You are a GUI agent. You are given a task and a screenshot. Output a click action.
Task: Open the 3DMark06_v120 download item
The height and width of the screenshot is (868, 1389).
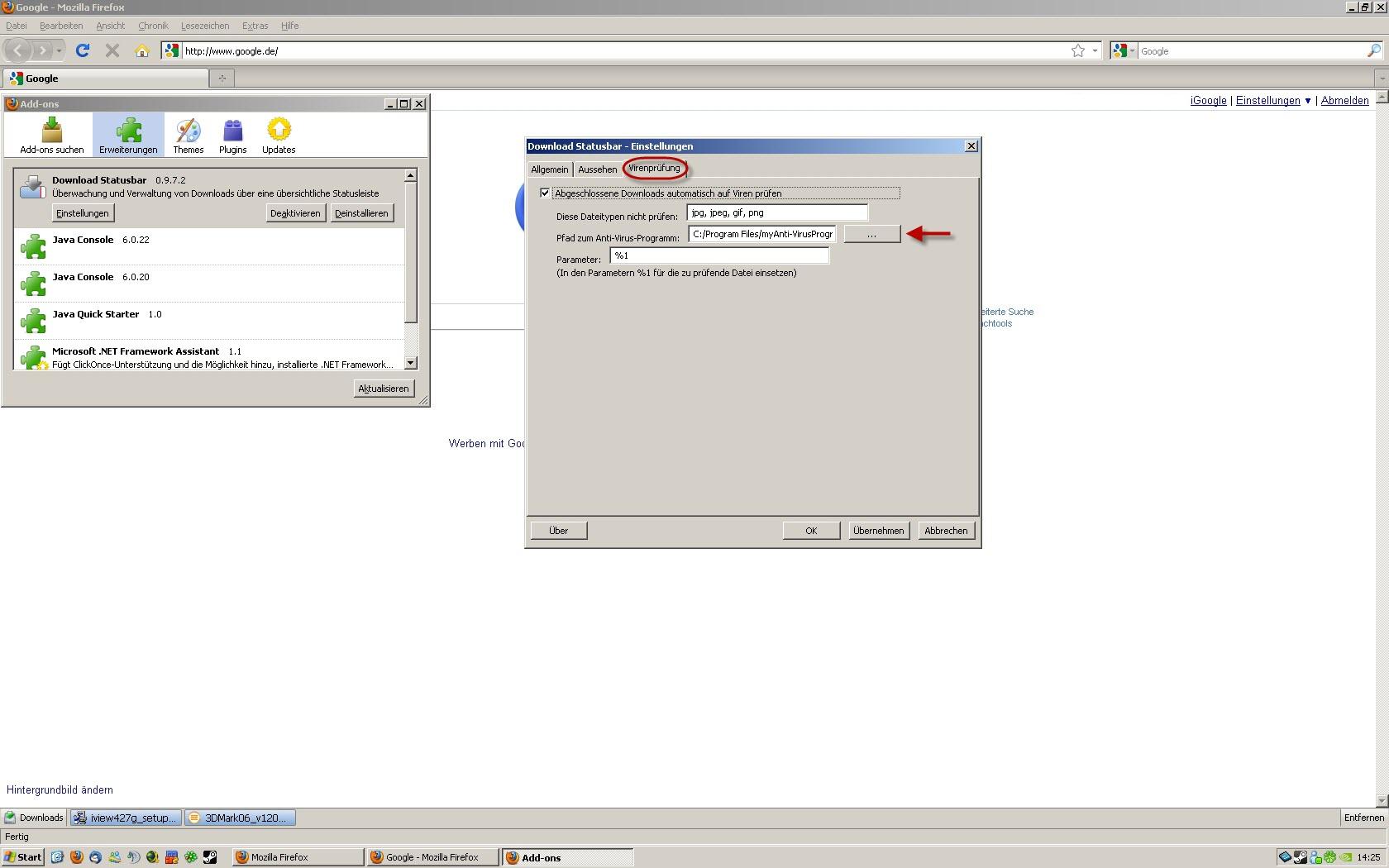tap(240, 818)
